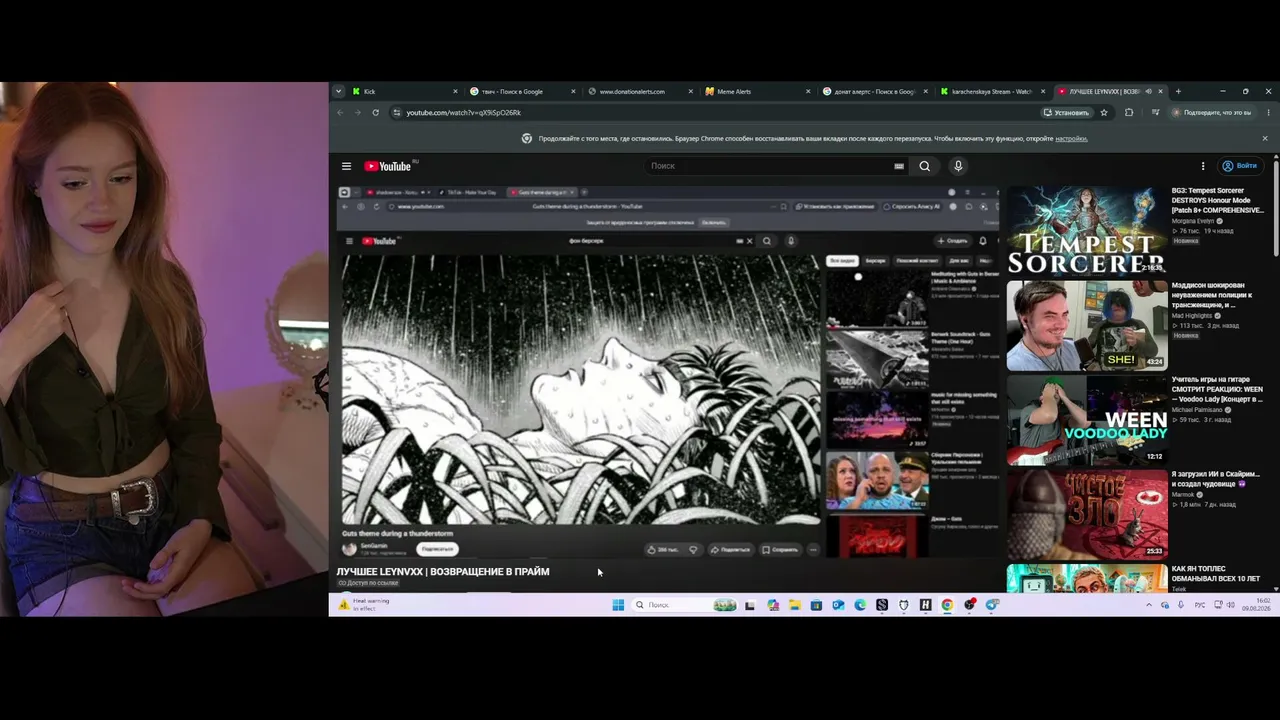Switch to the донат алертс search tab
This screenshot has height=720, width=1280.
(875, 91)
